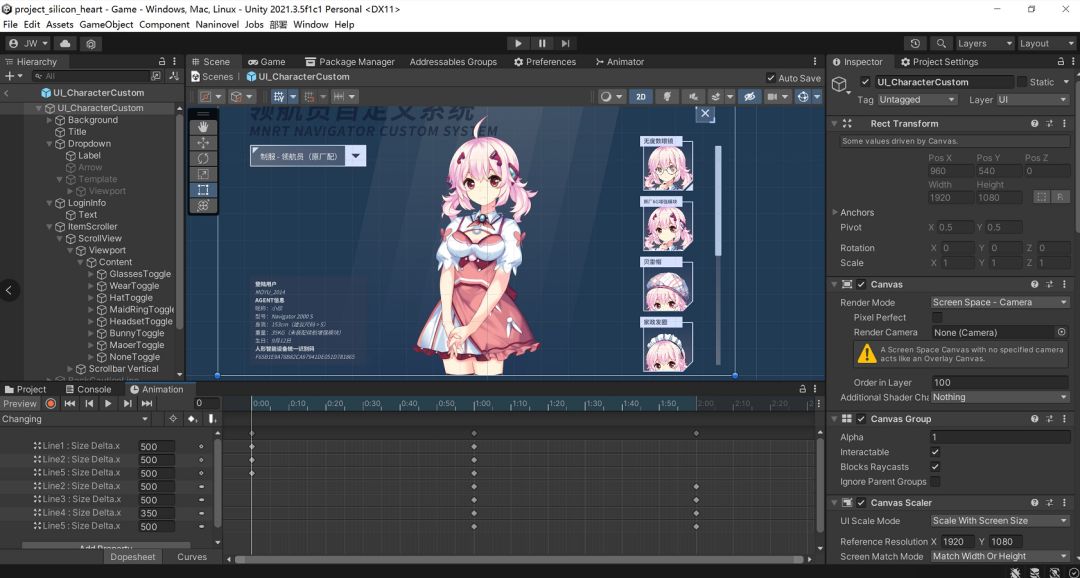The width and height of the screenshot is (1080, 578).
Task: Go to the first animation keyframe
Action: pyautogui.click(x=70, y=404)
